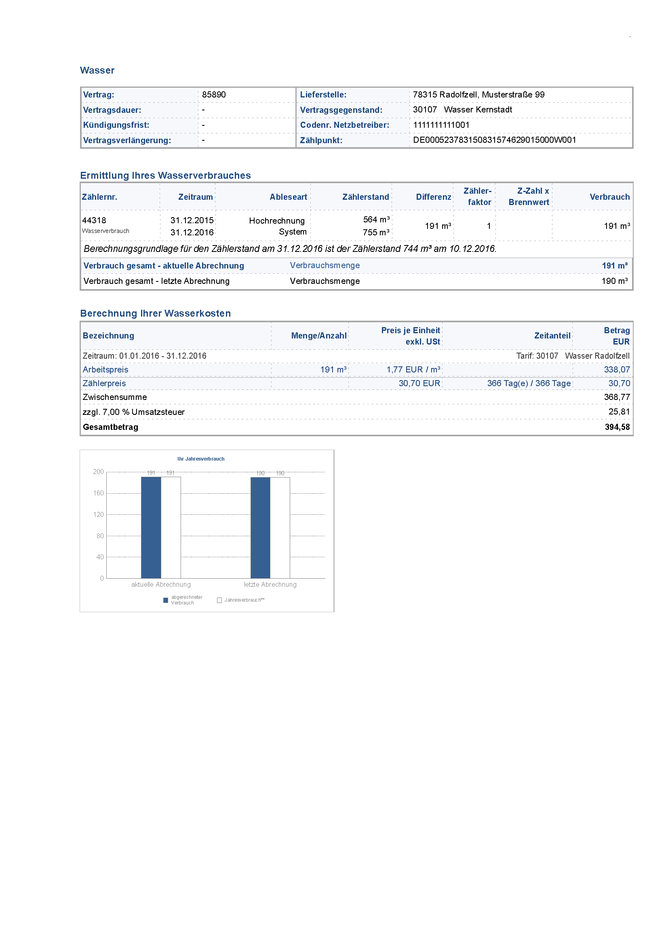Click the 'Gesamtbetrag' label
Screen dimensions: 668x945
pos(110,427)
